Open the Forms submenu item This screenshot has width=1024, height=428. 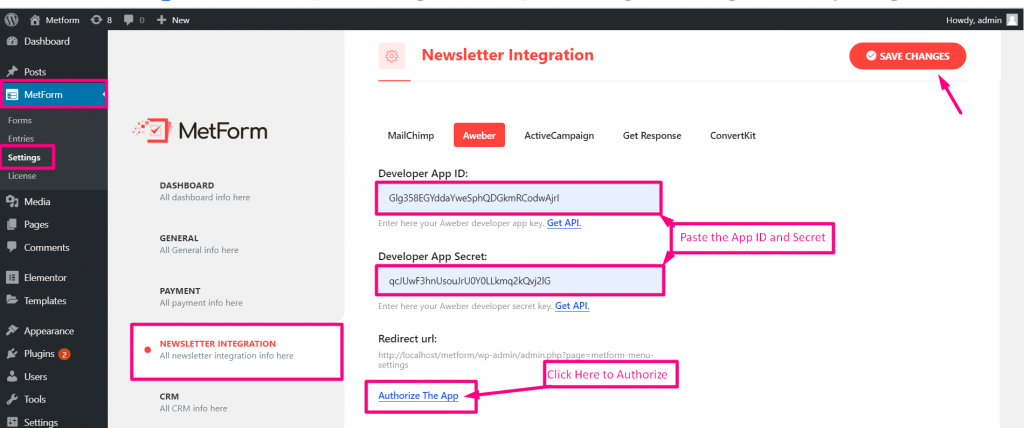[x=20, y=120]
